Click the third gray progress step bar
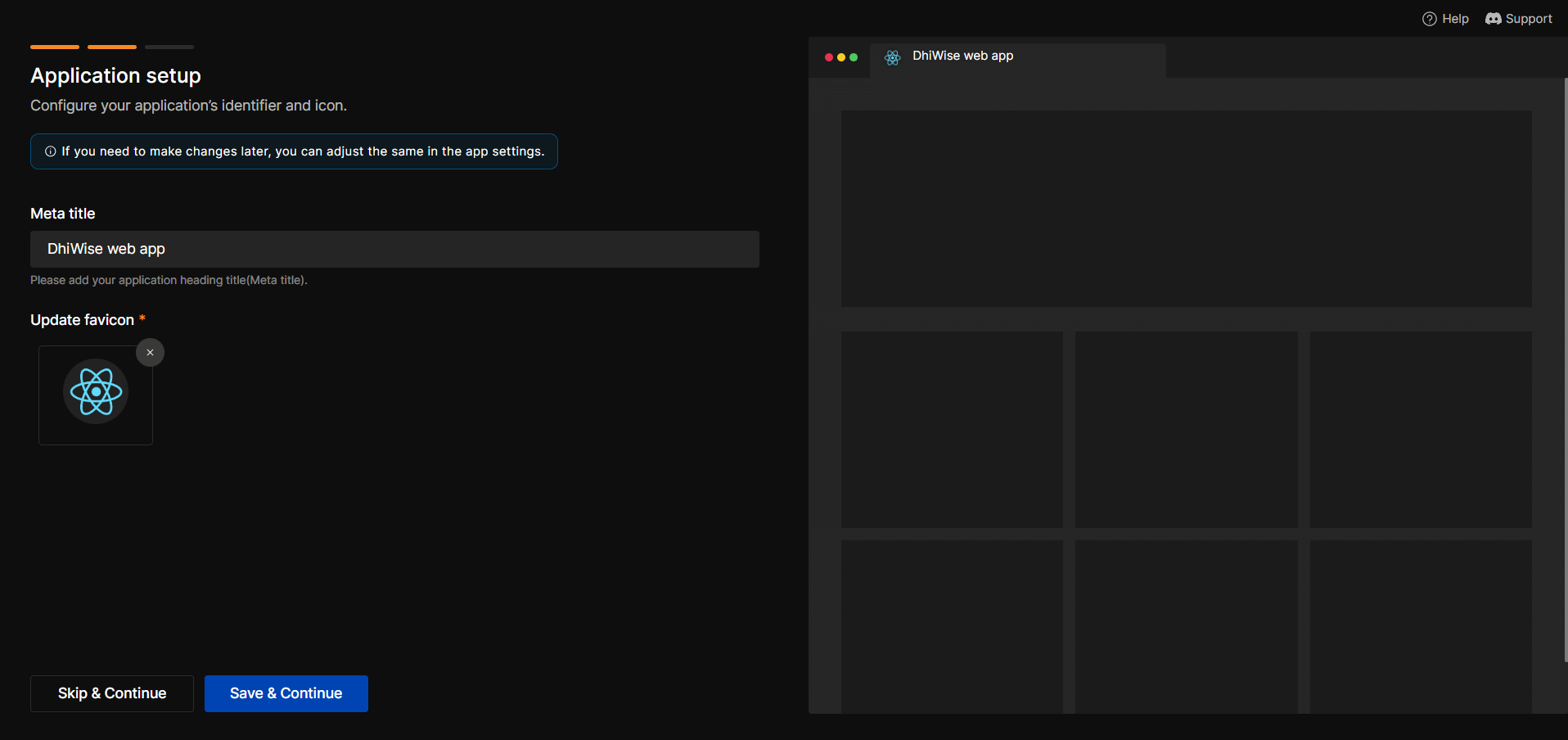This screenshot has width=1568, height=740. tap(169, 47)
